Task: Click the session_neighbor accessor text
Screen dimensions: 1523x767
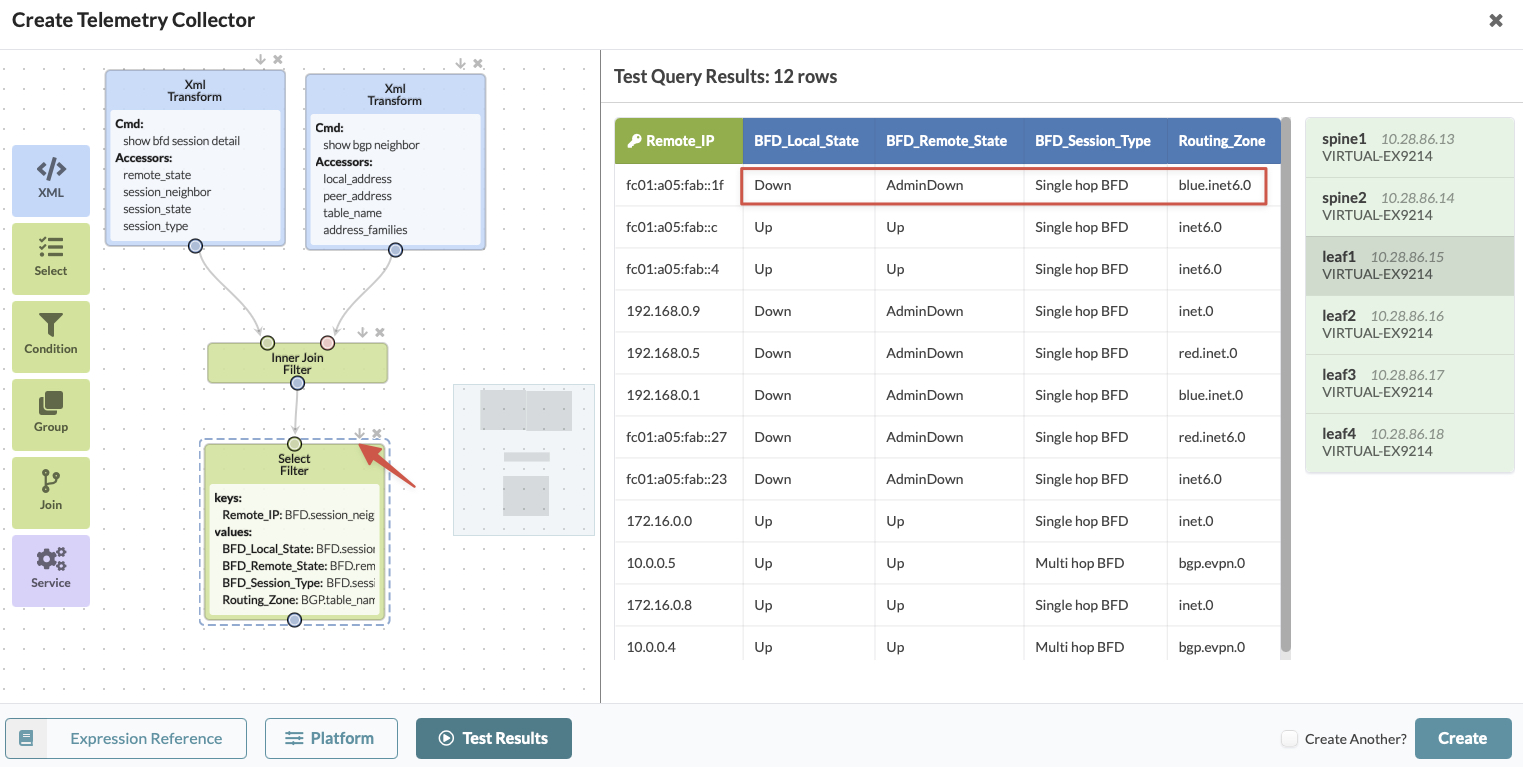Action: (167, 192)
